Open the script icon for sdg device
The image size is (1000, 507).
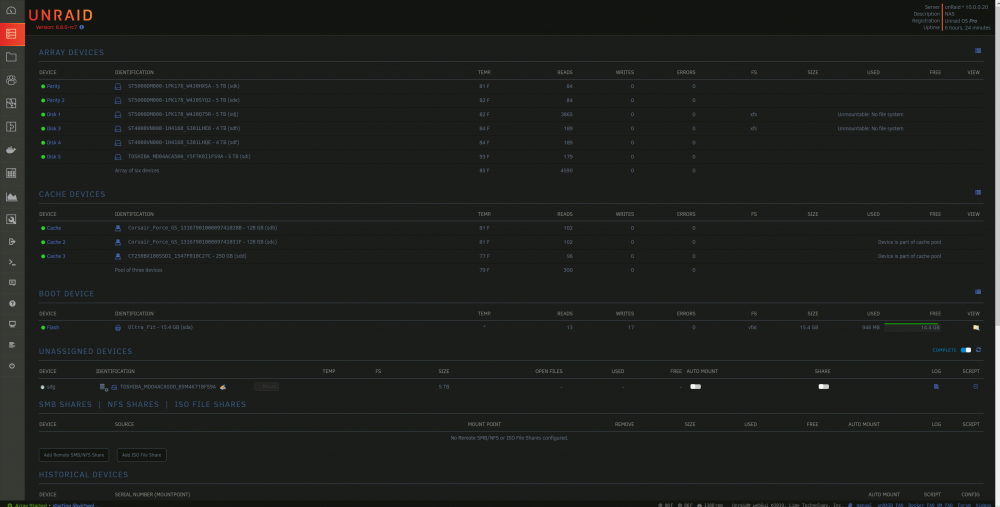point(975,386)
